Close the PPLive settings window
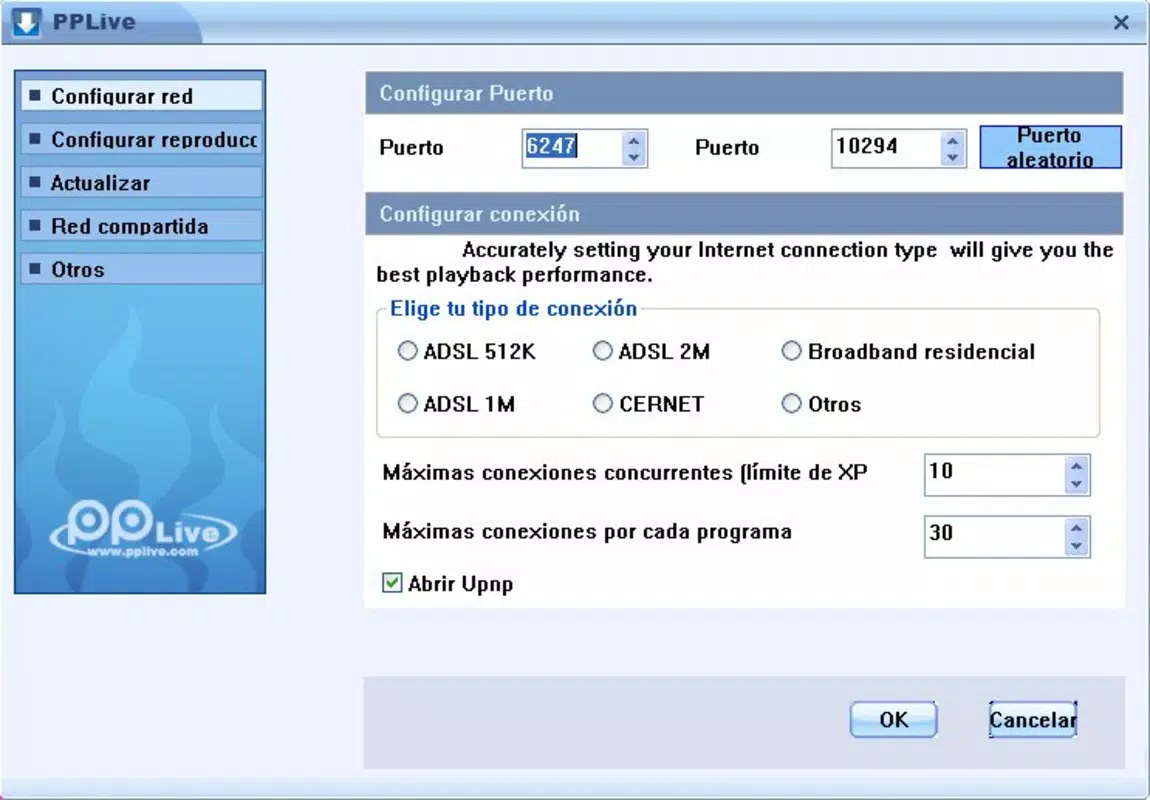 [1121, 22]
